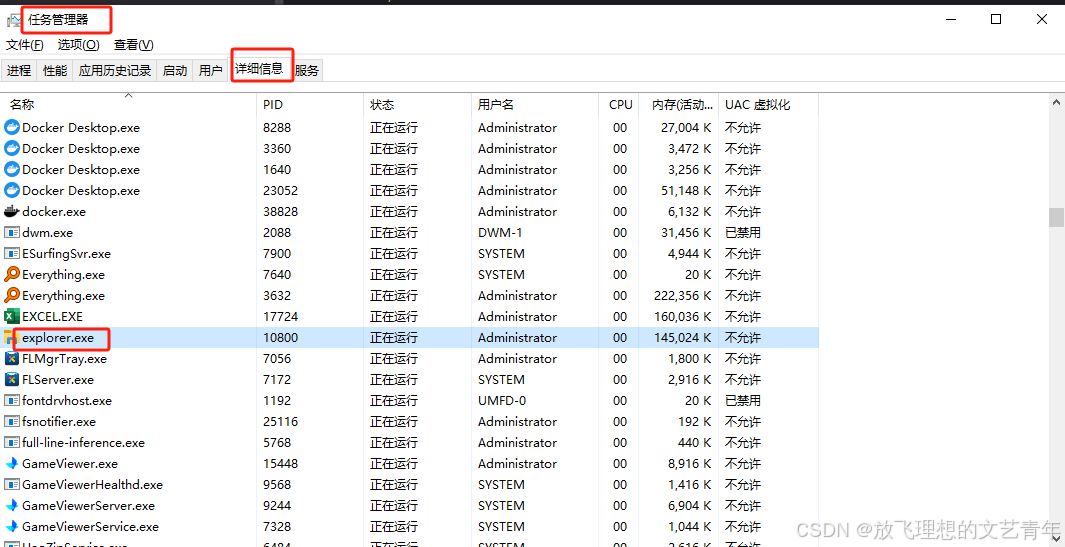The height and width of the screenshot is (547, 1065).
Task: Click Docker Desktop icon for PID 3360
Action: click(x=12, y=148)
